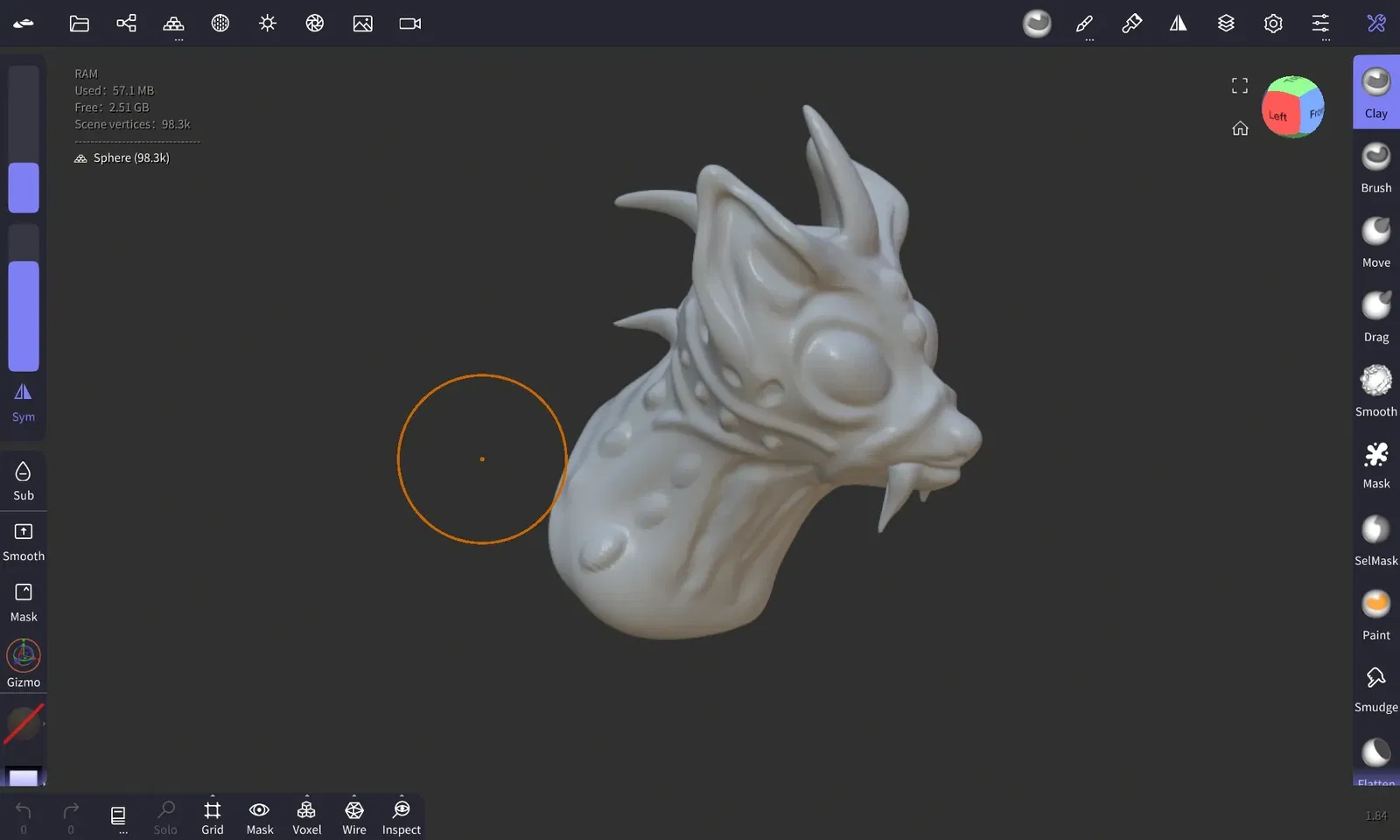Undo the last action
This screenshot has width=1400, height=840.
(24, 817)
